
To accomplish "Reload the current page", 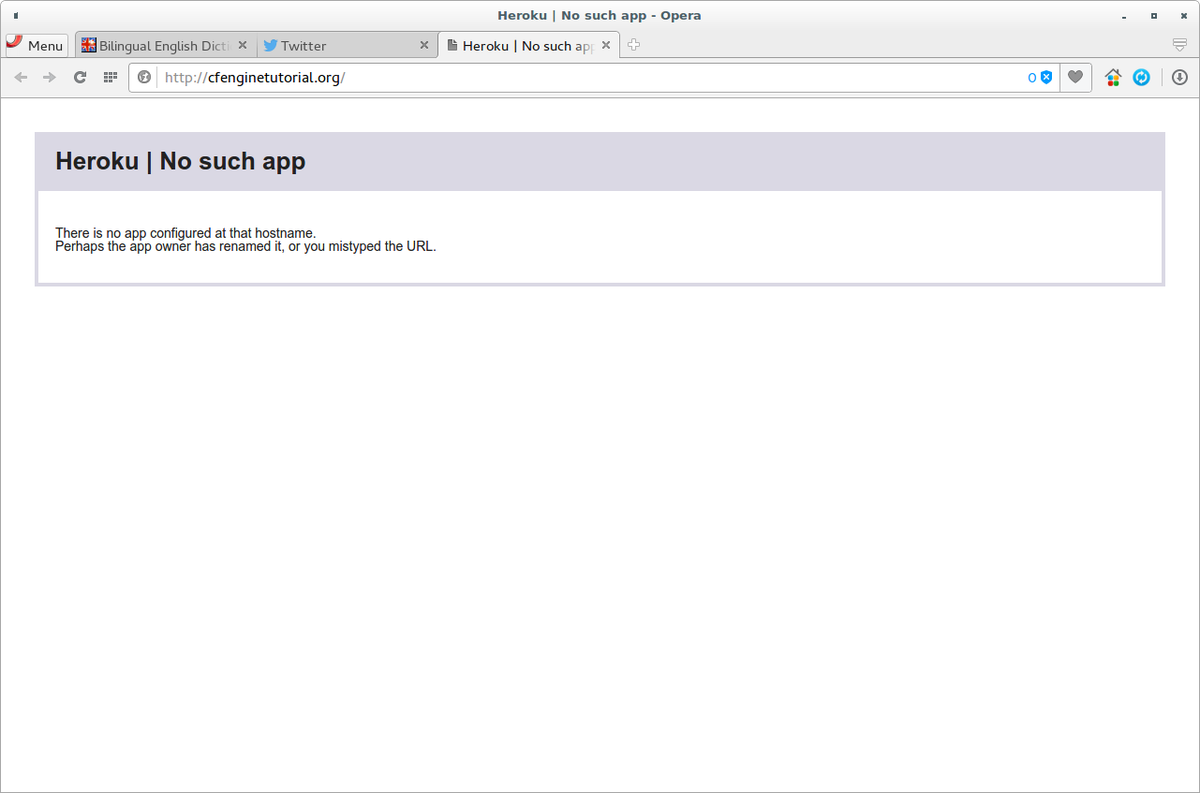I will [80, 77].
